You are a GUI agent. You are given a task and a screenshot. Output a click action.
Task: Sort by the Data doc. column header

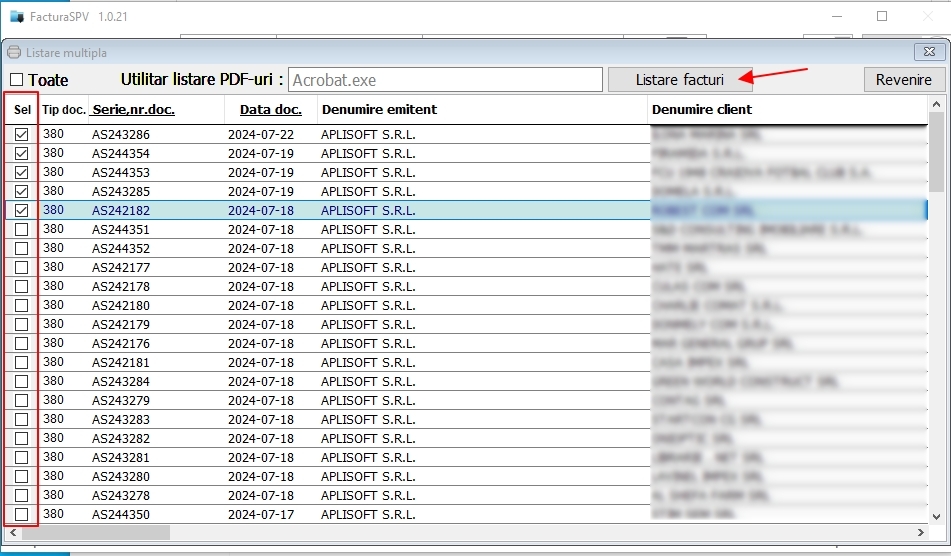point(270,109)
